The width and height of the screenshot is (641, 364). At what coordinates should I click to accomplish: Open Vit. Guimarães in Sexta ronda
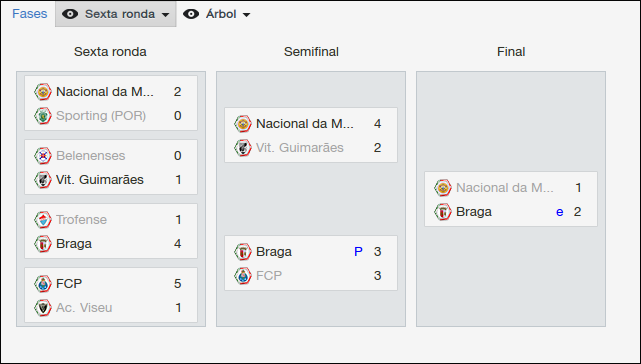(100, 180)
